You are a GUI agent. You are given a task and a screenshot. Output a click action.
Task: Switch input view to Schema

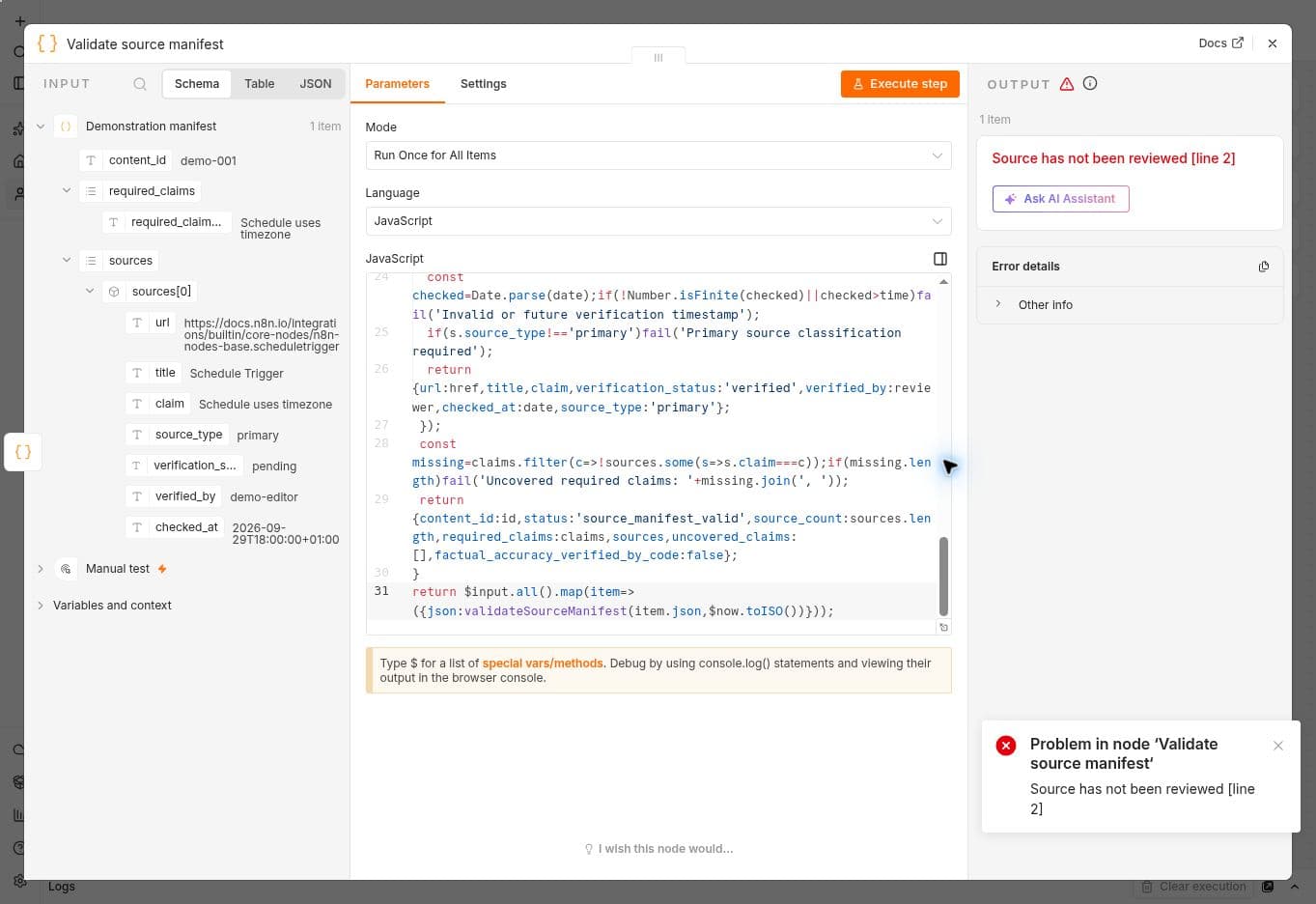197,84
